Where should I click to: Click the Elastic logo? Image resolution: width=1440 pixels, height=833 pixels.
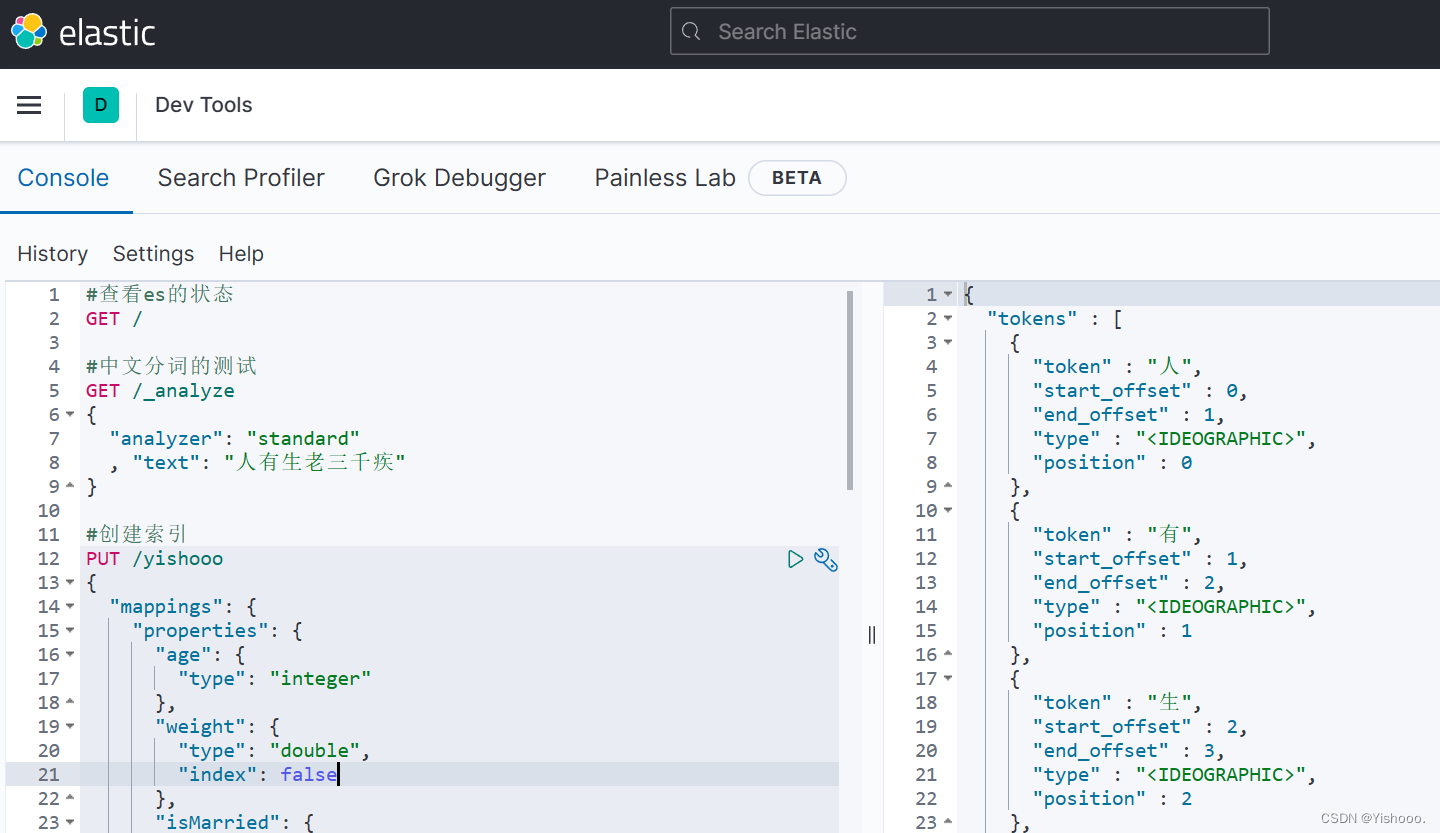point(83,31)
